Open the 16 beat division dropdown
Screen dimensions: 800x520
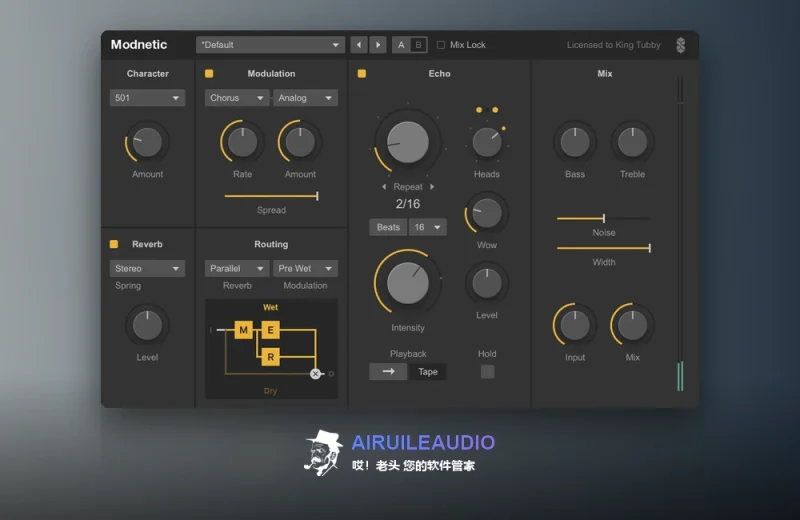428,227
